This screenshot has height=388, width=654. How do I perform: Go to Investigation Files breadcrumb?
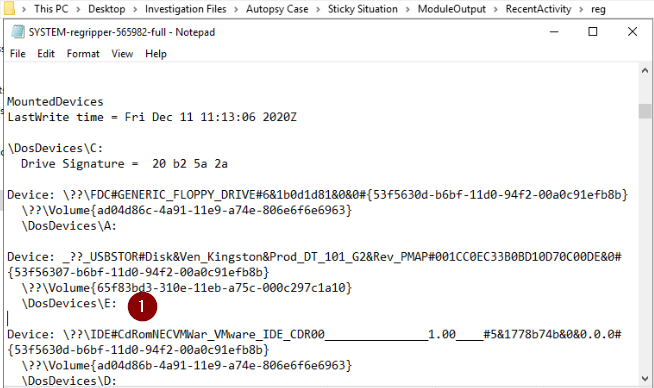coord(186,9)
